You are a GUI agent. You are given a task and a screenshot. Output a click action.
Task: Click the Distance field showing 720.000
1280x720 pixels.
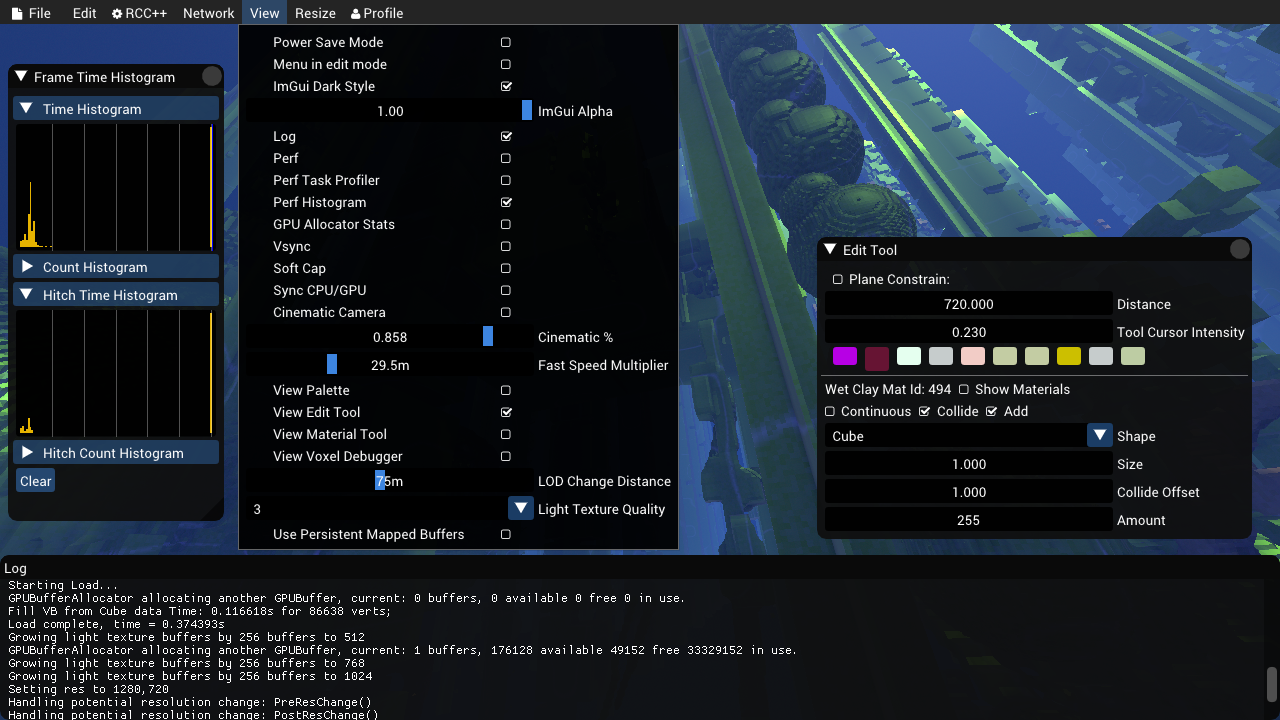(x=969, y=304)
